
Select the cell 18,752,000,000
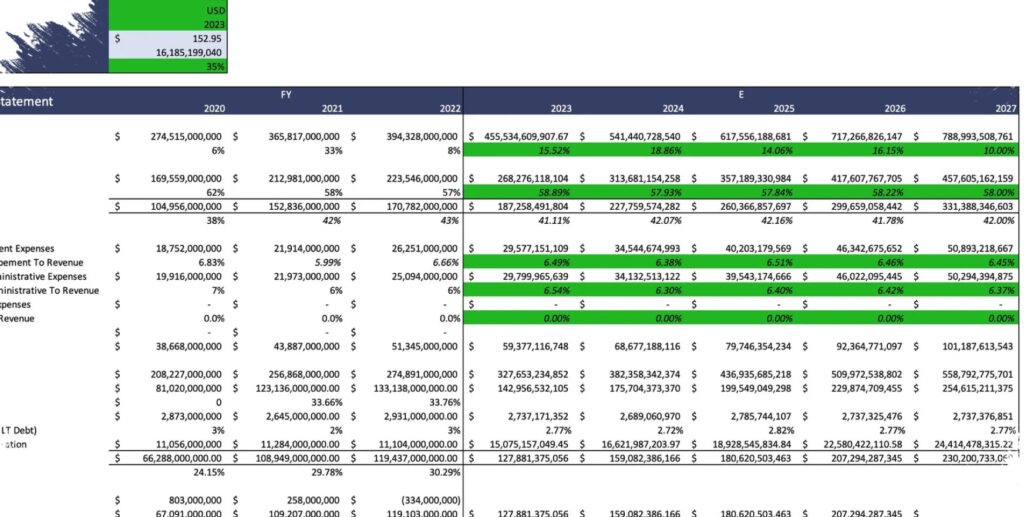[189, 249]
